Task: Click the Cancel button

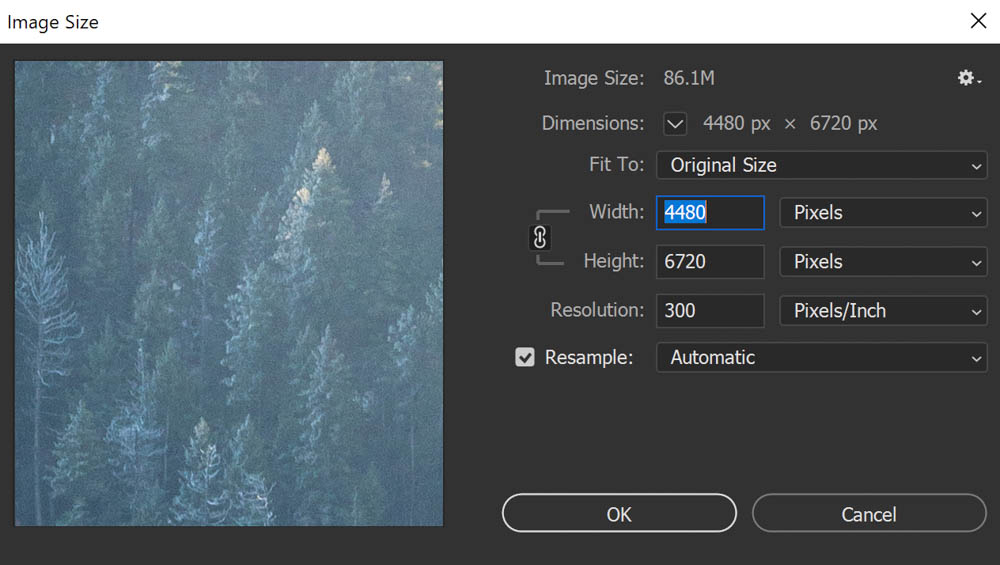Action: [x=869, y=513]
